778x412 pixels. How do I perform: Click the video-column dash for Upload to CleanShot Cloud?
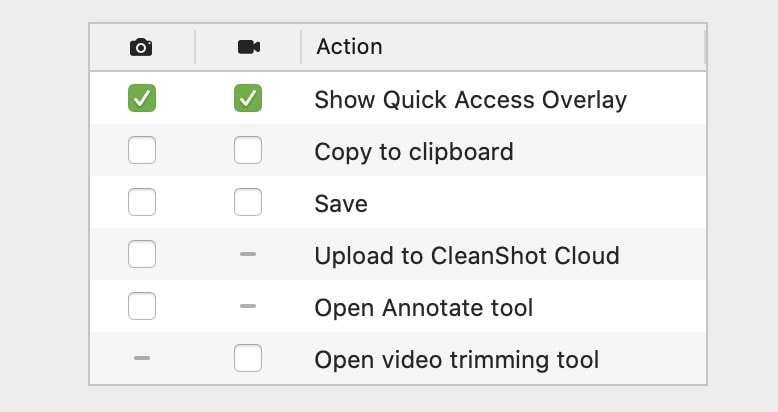pos(248,254)
